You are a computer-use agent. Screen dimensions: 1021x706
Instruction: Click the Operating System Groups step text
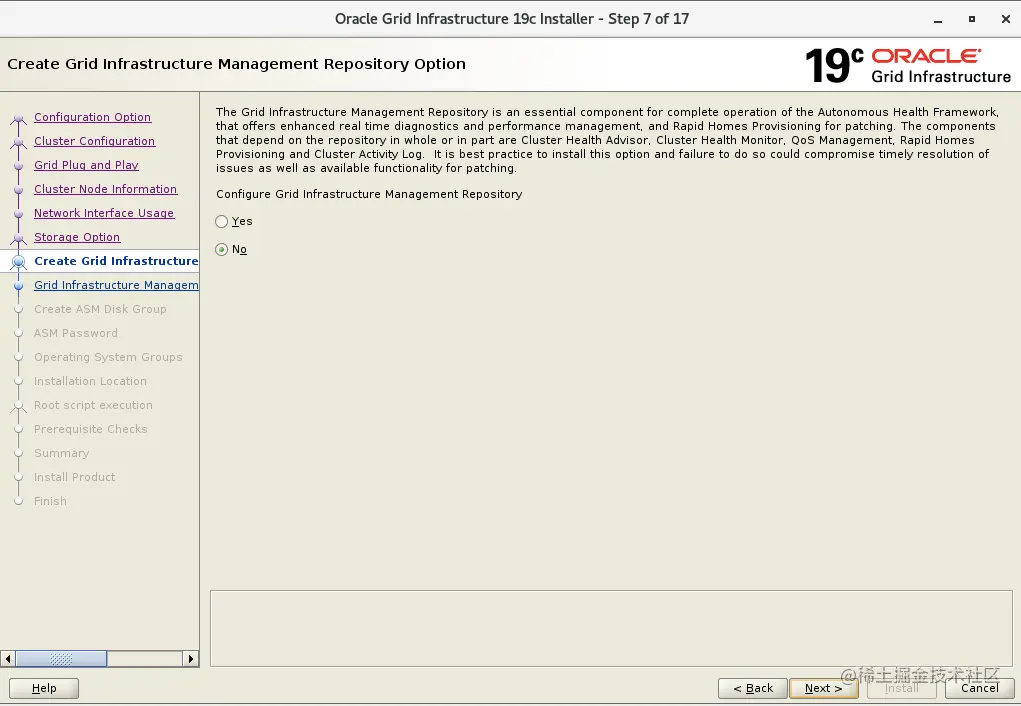(108, 358)
